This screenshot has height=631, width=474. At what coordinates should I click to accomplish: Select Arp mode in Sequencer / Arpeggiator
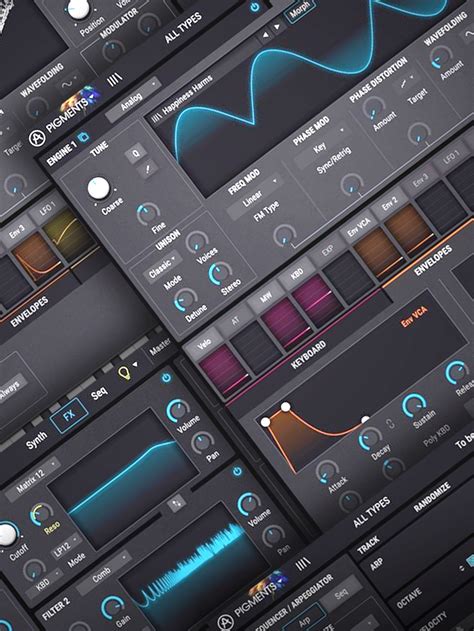coord(304,620)
